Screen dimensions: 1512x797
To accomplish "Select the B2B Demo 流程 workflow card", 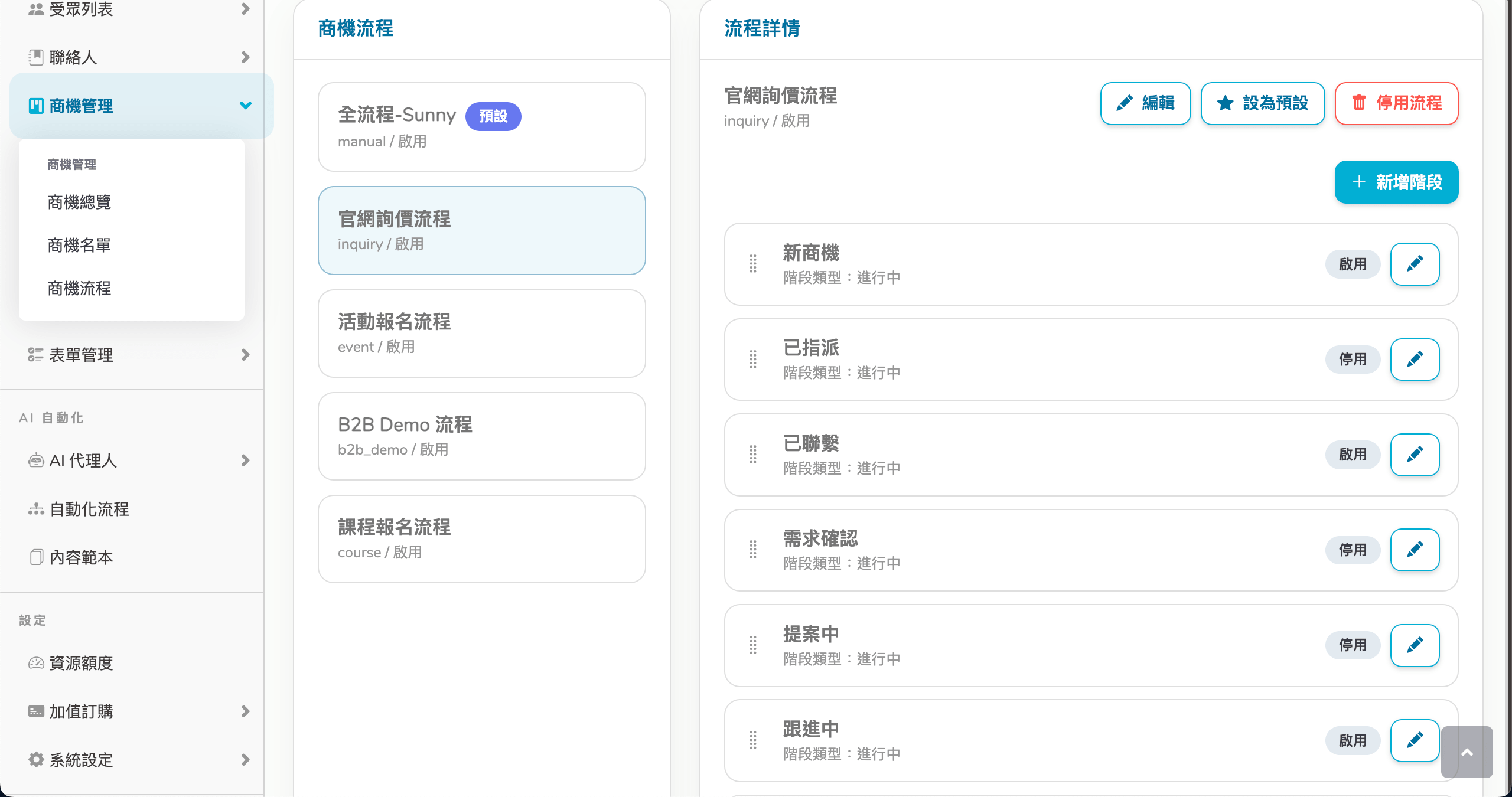I will (482, 436).
